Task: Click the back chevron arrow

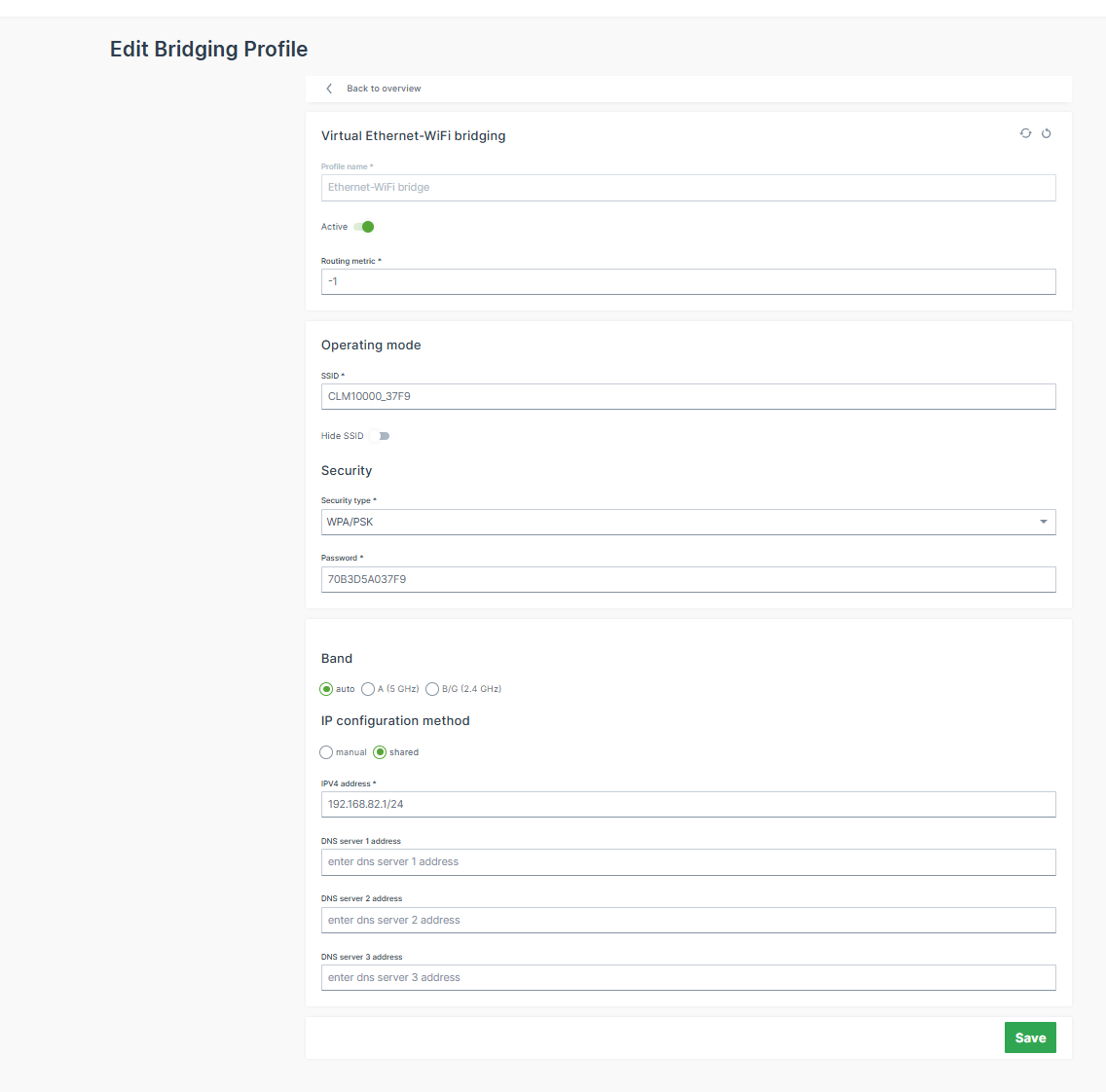Action: (x=328, y=88)
